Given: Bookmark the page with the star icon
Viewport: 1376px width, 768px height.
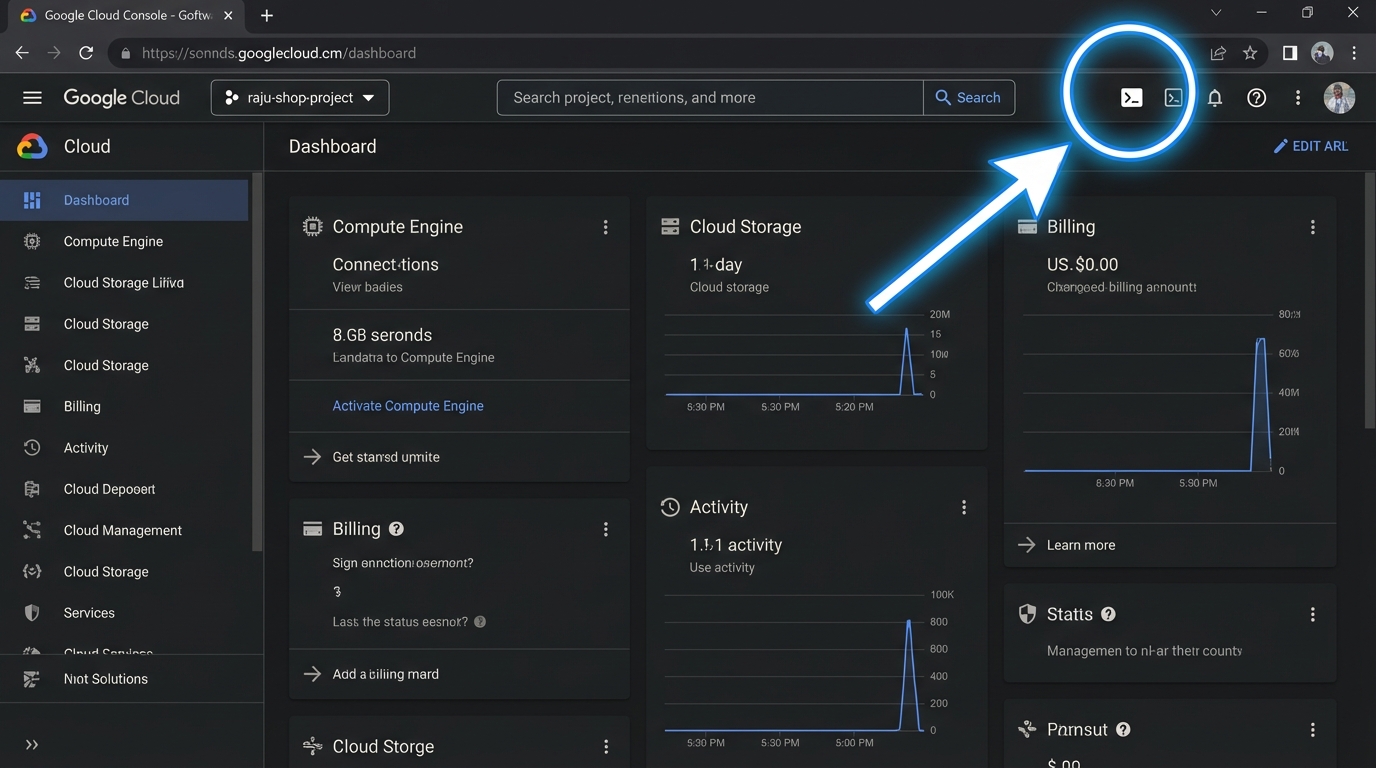Looking at the screenshot, I should (1250, 53).
